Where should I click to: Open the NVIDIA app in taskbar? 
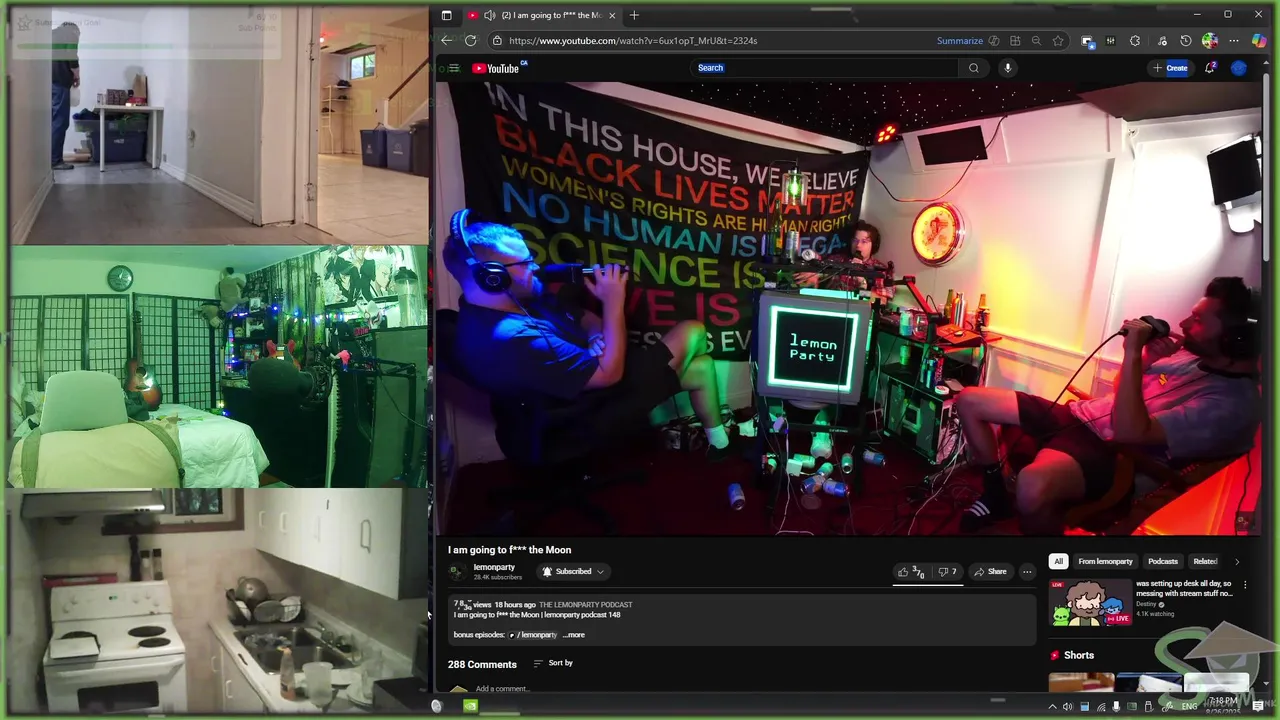pos(471,706)
